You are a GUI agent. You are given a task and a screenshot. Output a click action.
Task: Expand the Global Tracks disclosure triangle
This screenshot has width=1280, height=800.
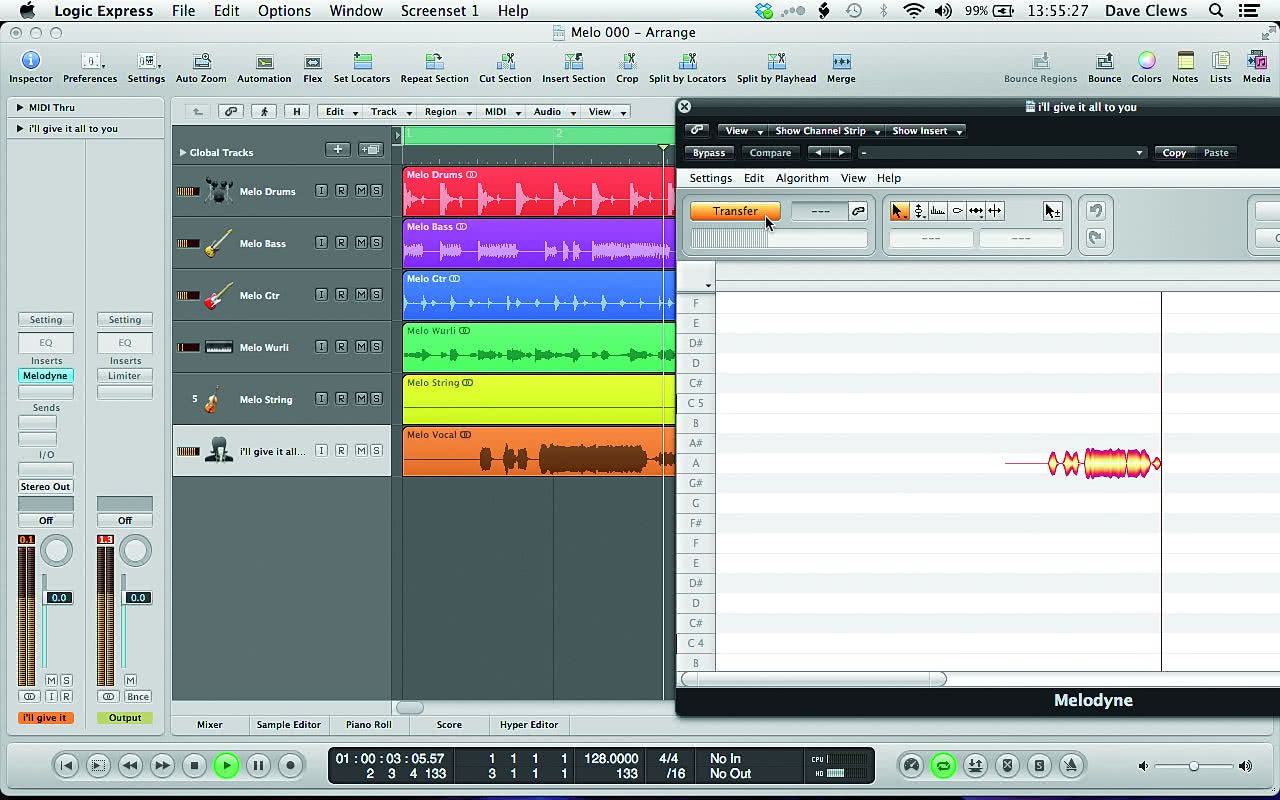(x=183, y=153)
